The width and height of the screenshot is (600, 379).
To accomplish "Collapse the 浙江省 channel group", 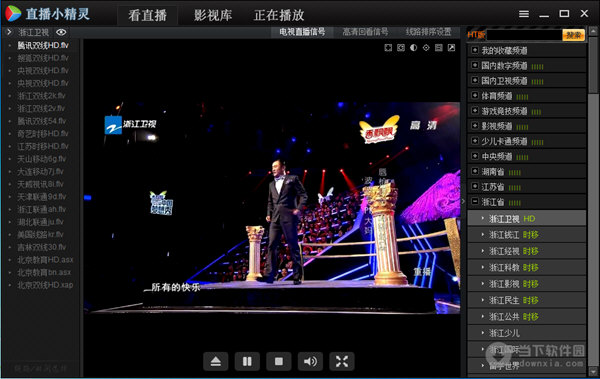I will click(x=475, y=201).
